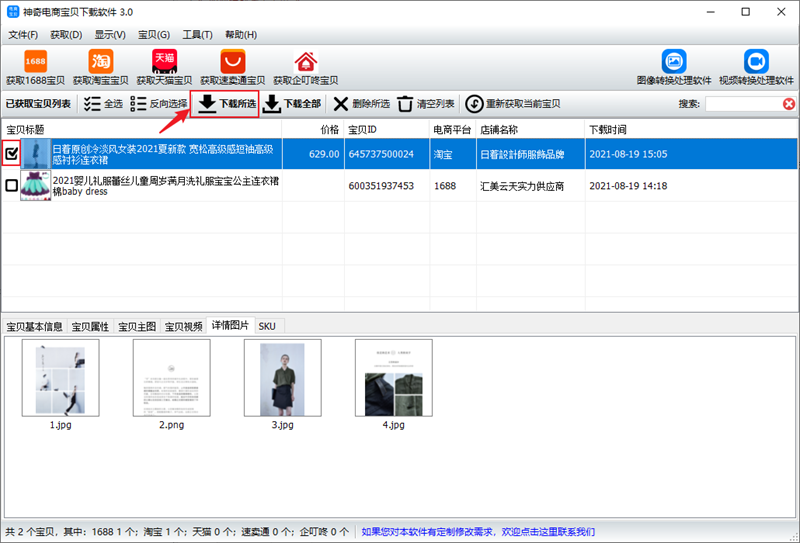800x543 pixels.
Task: Switch to 宝贝主图 tab
Action: point(137,327)
